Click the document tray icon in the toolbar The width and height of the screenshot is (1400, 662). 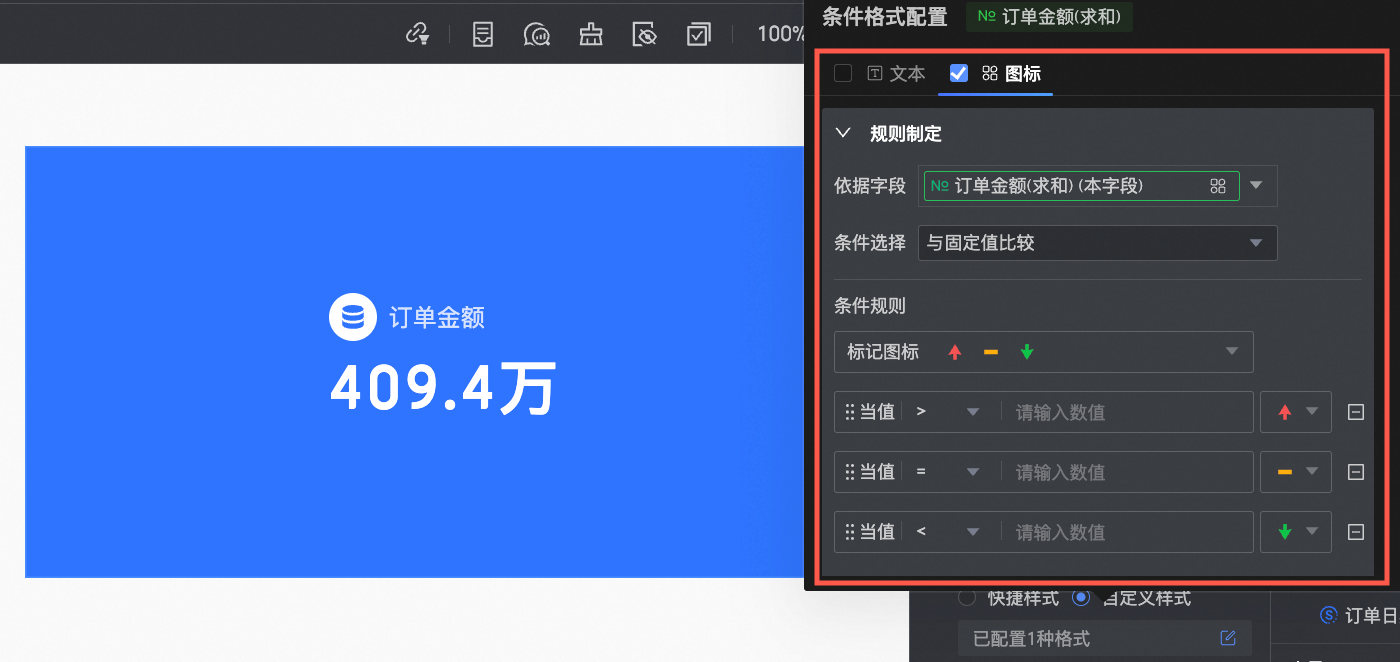pos(483,34)
